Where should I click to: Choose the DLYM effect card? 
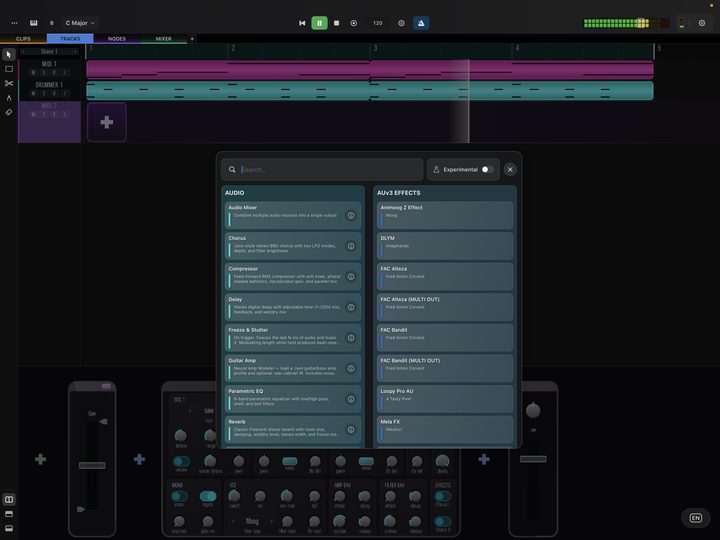445,246
